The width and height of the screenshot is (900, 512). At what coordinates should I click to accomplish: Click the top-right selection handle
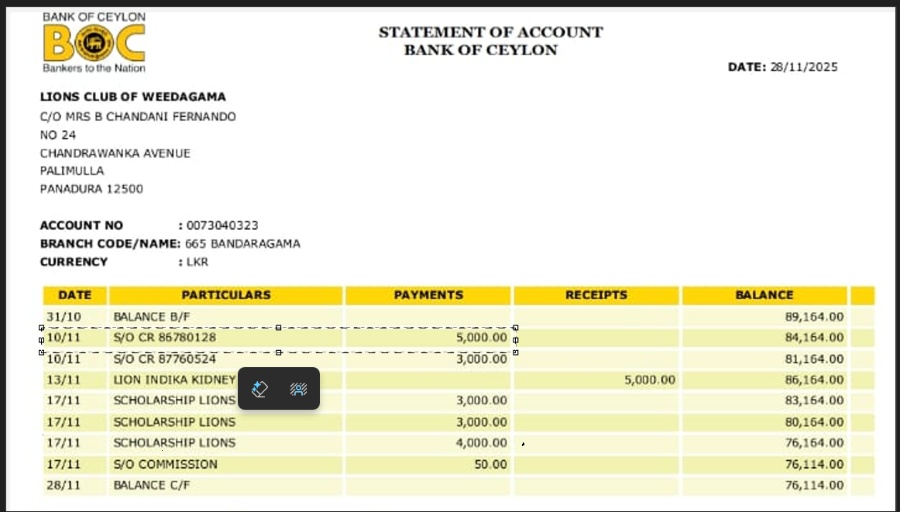point(515,327)
